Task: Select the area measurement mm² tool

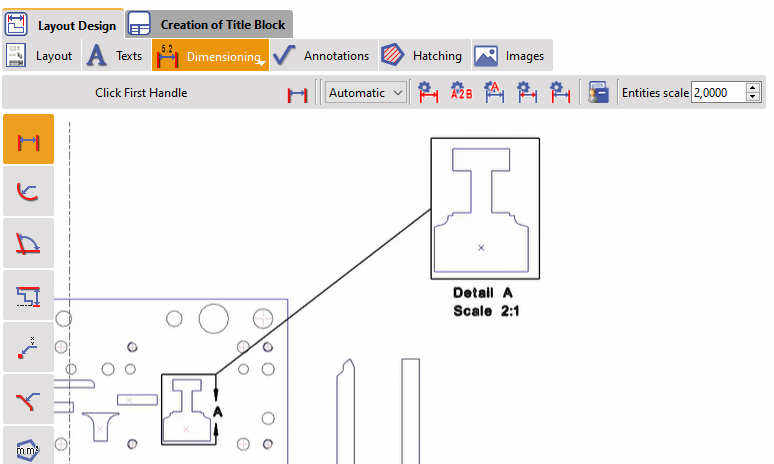Action: point(29,445)
